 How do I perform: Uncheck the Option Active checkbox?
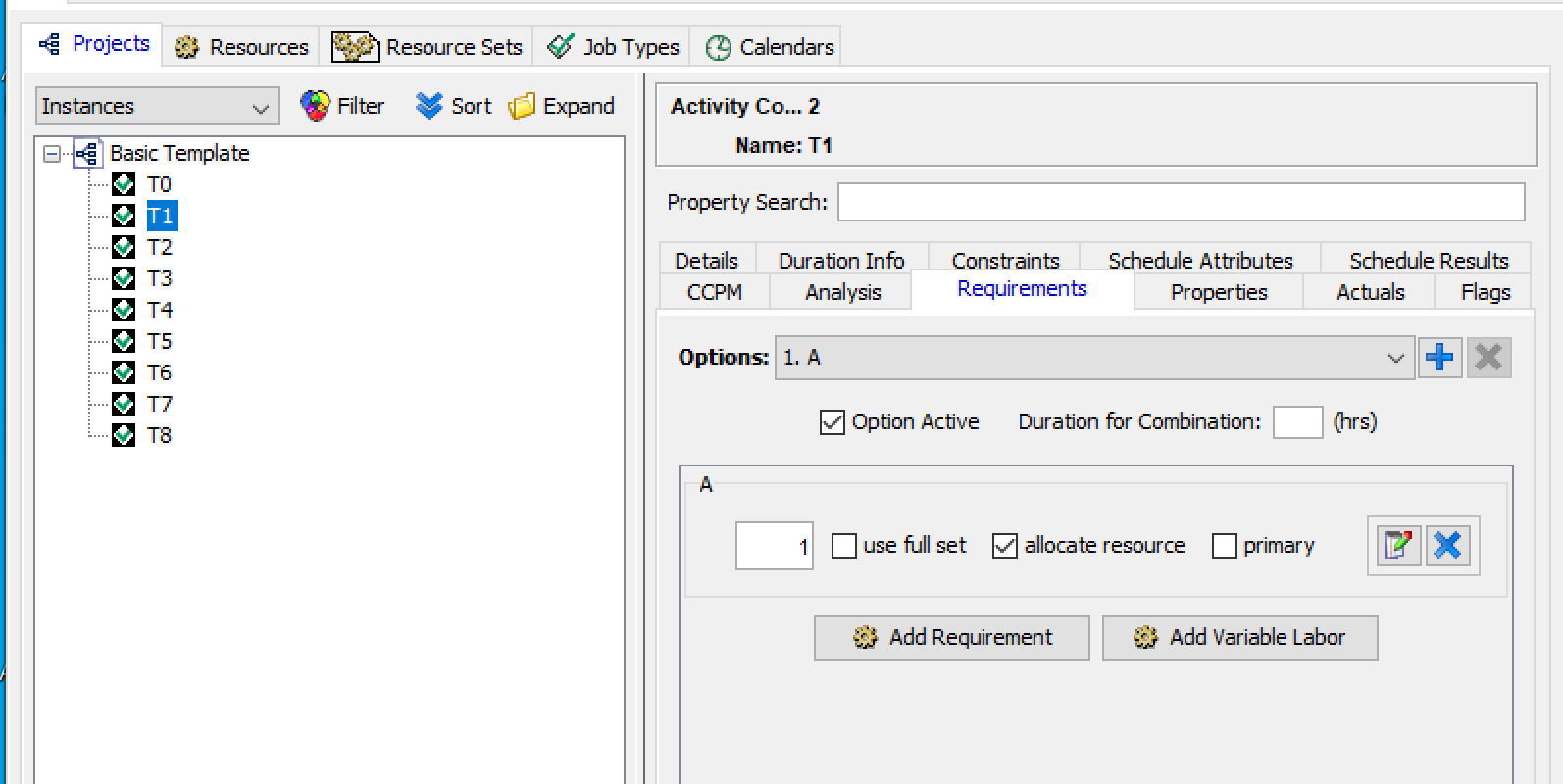tap(832, 422)
